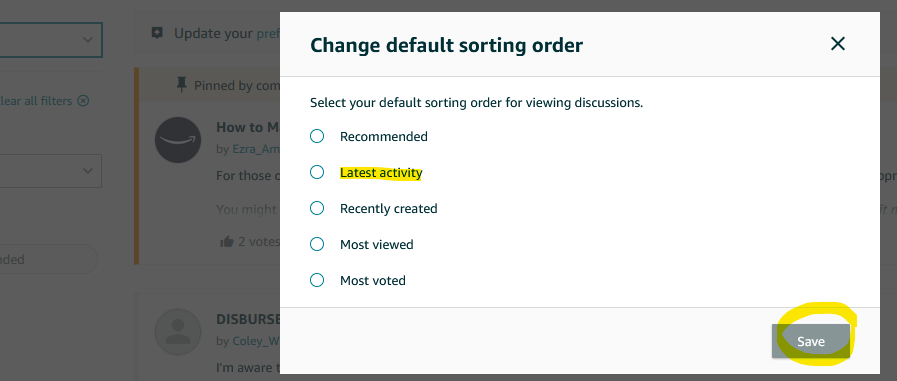
Task: Click the Clear all filters link
Action: [x=36, y=101]
